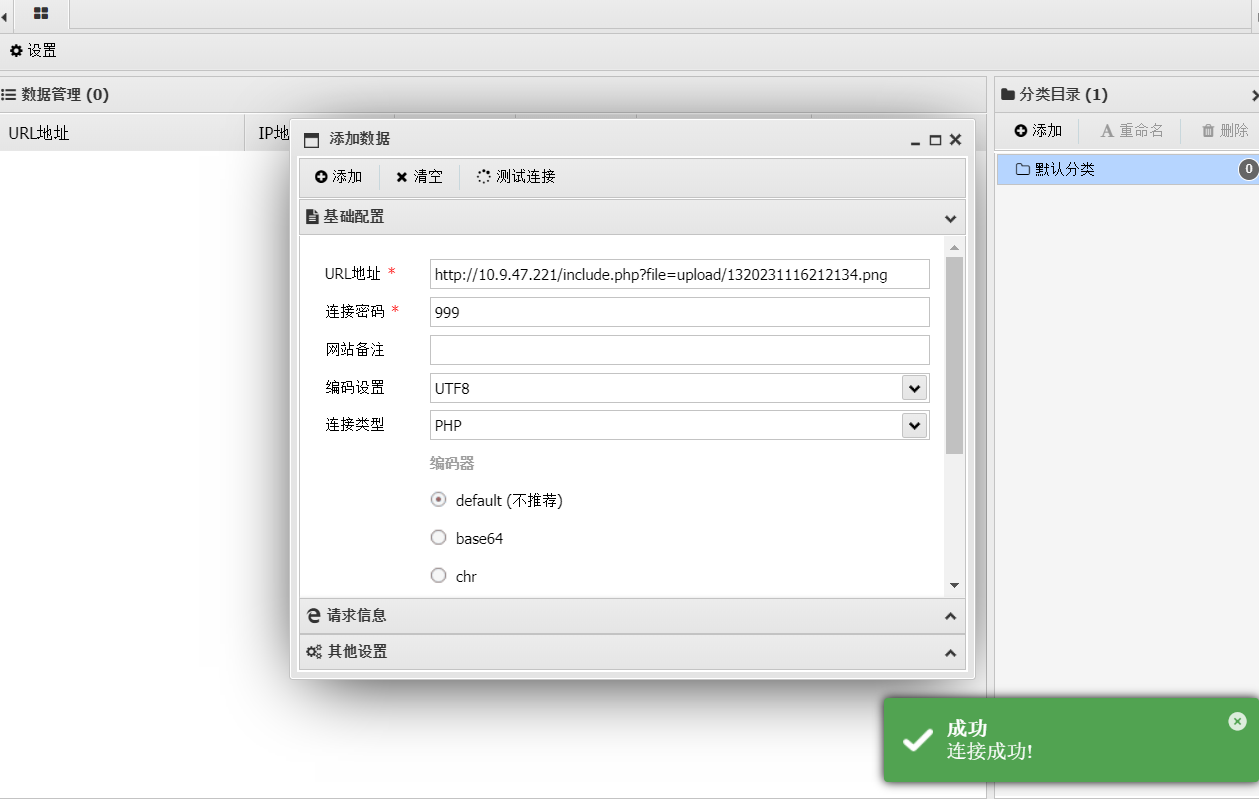The width and height of the screenshot is (1259, 799).
Task: Click the green success checkmark icon
Action: point(917,741)
